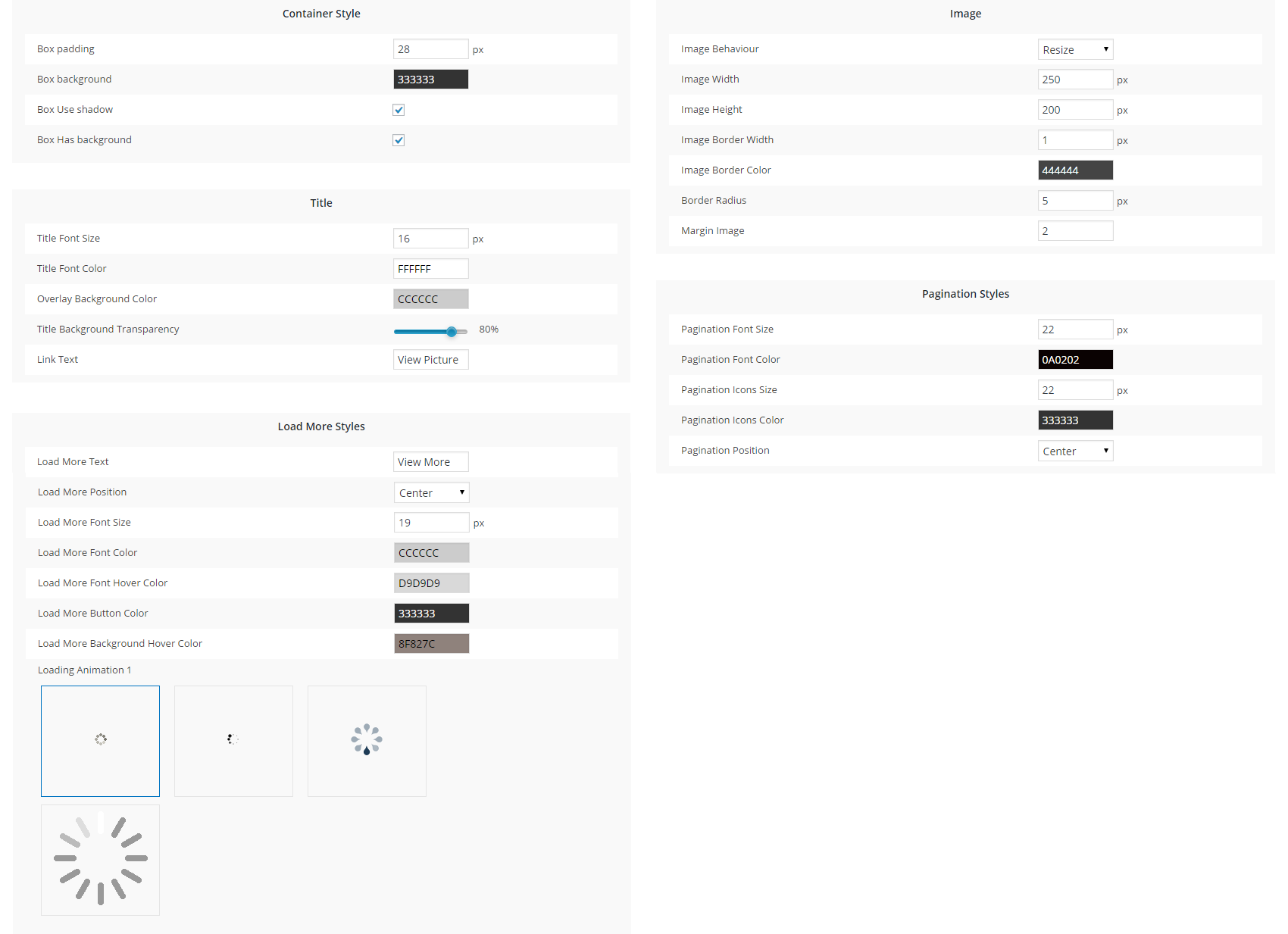The width and height of the screenshot is (1288, 934).
Task: Click the Link Text input field
Action: pos(430,360)
